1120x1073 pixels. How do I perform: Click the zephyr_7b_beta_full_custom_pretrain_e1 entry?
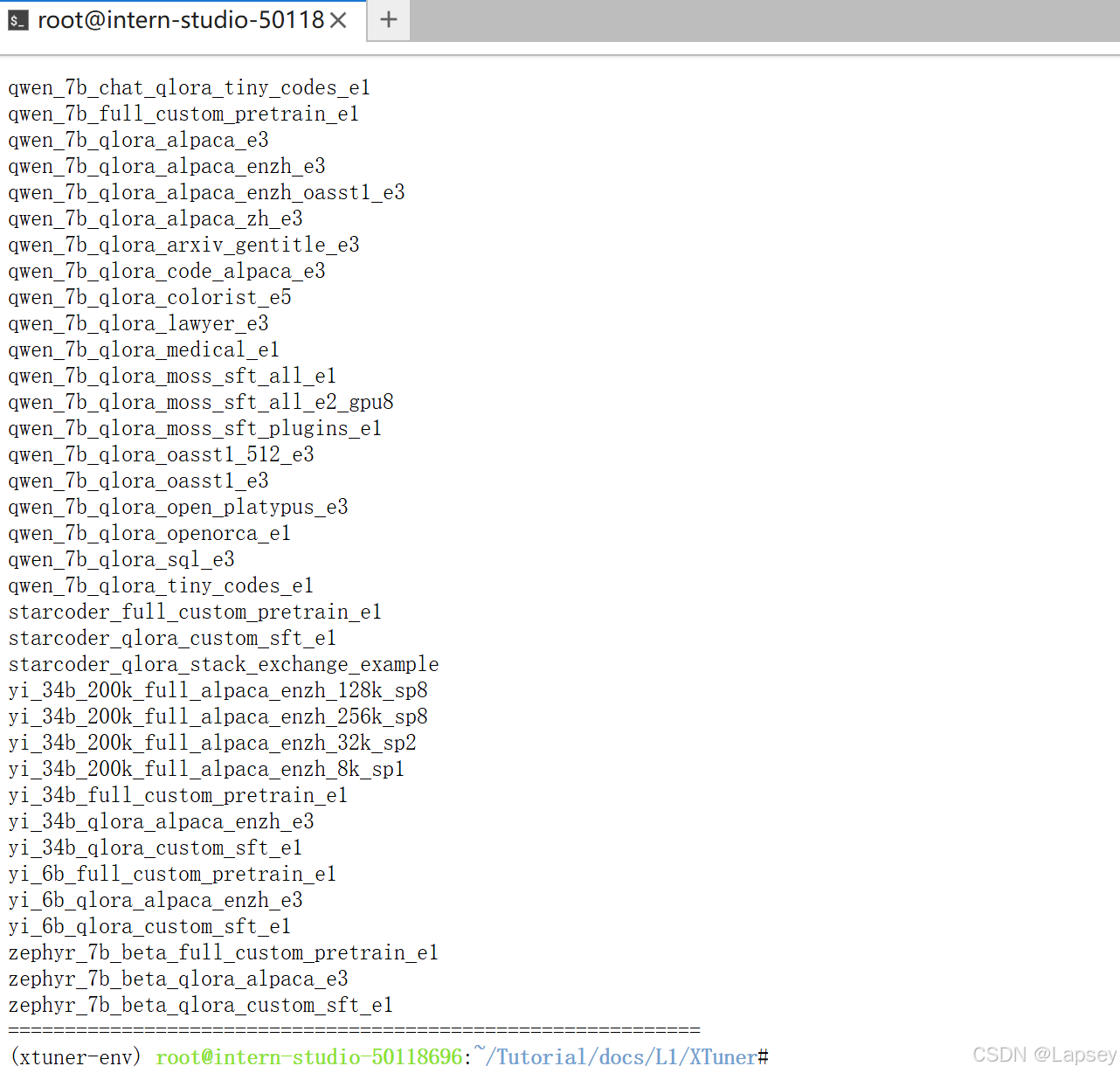tap(223, 953)
